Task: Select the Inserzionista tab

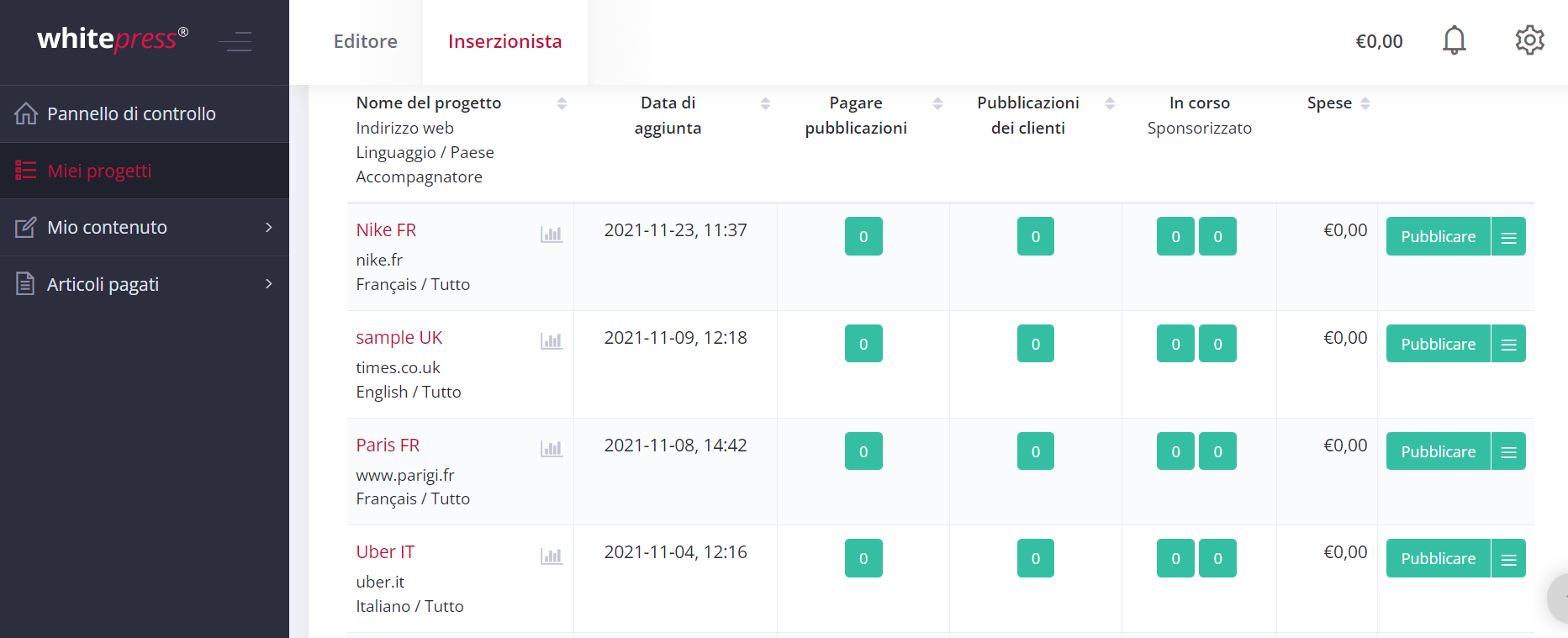Action: 504,41
